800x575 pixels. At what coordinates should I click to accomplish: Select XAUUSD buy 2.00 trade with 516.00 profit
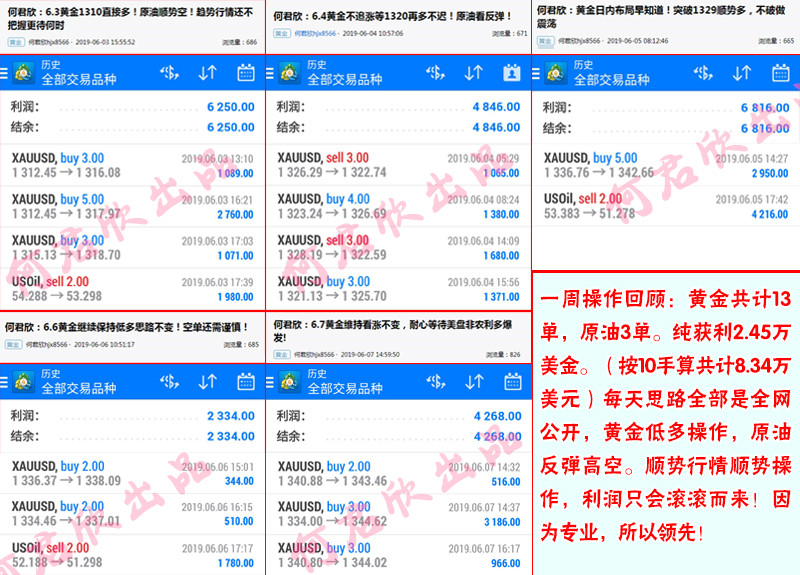point(398,473)
